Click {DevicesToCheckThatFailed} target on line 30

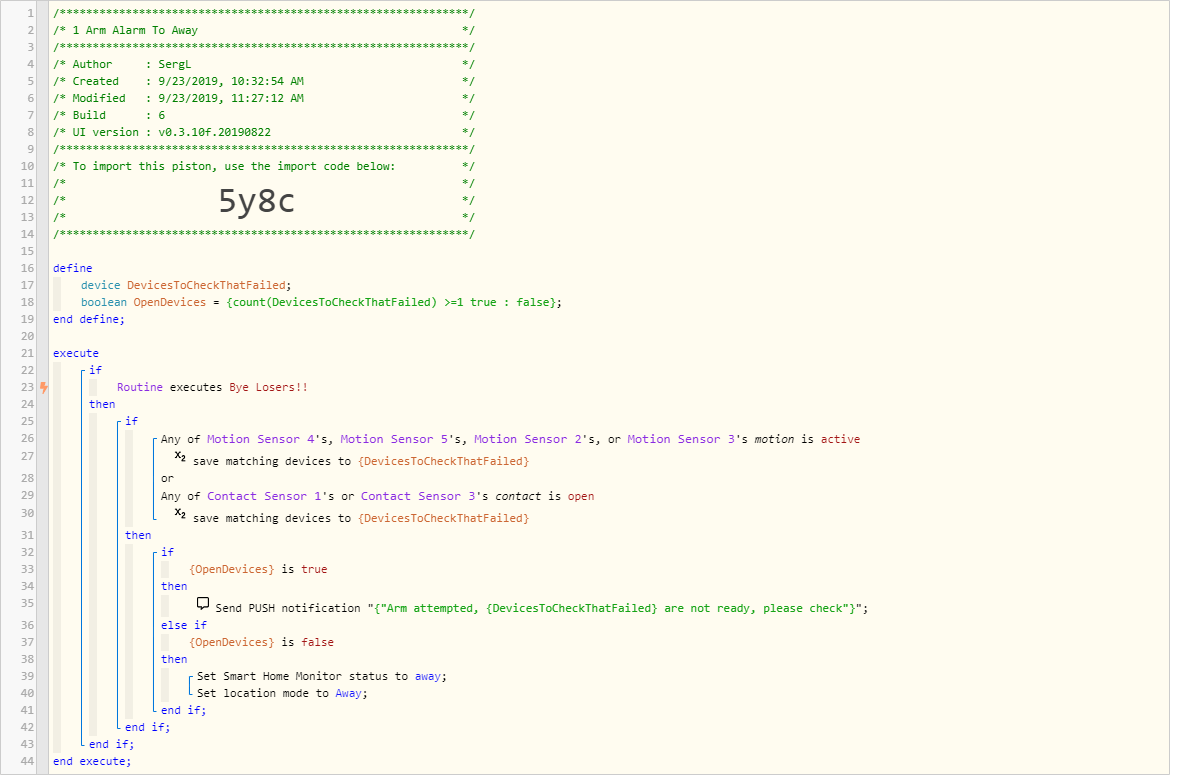[443, 518]
